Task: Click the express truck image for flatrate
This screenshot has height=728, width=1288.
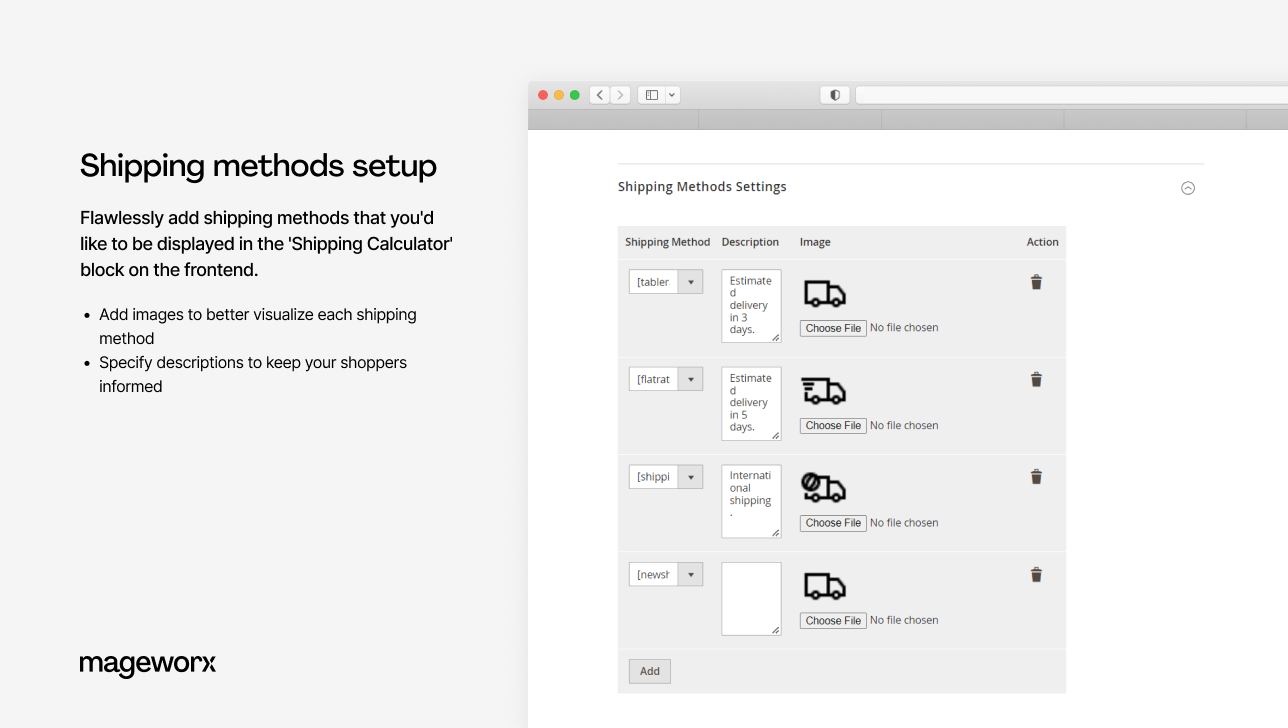Action: tap(823, 390)
